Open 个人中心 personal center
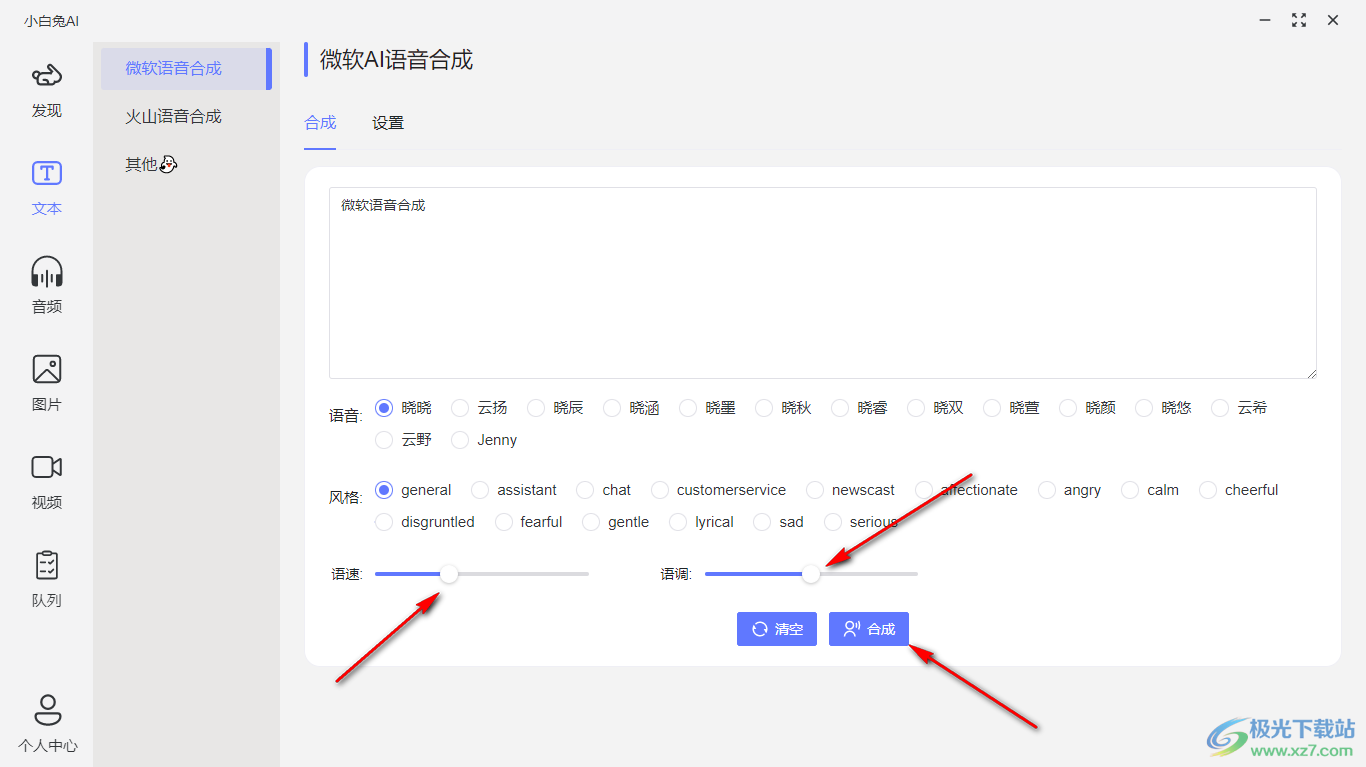 [47, 723]
